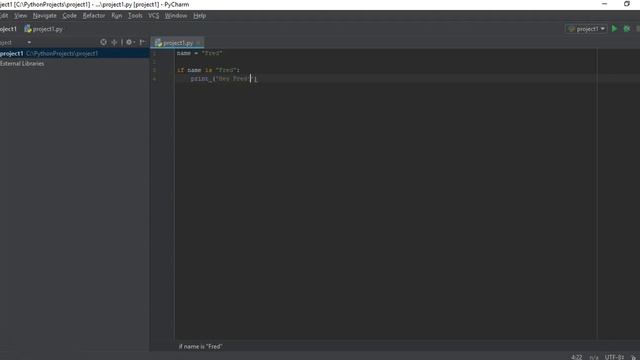Open the VCS menu
Viewport: 640px width, 360px height.
coord(153,16)
